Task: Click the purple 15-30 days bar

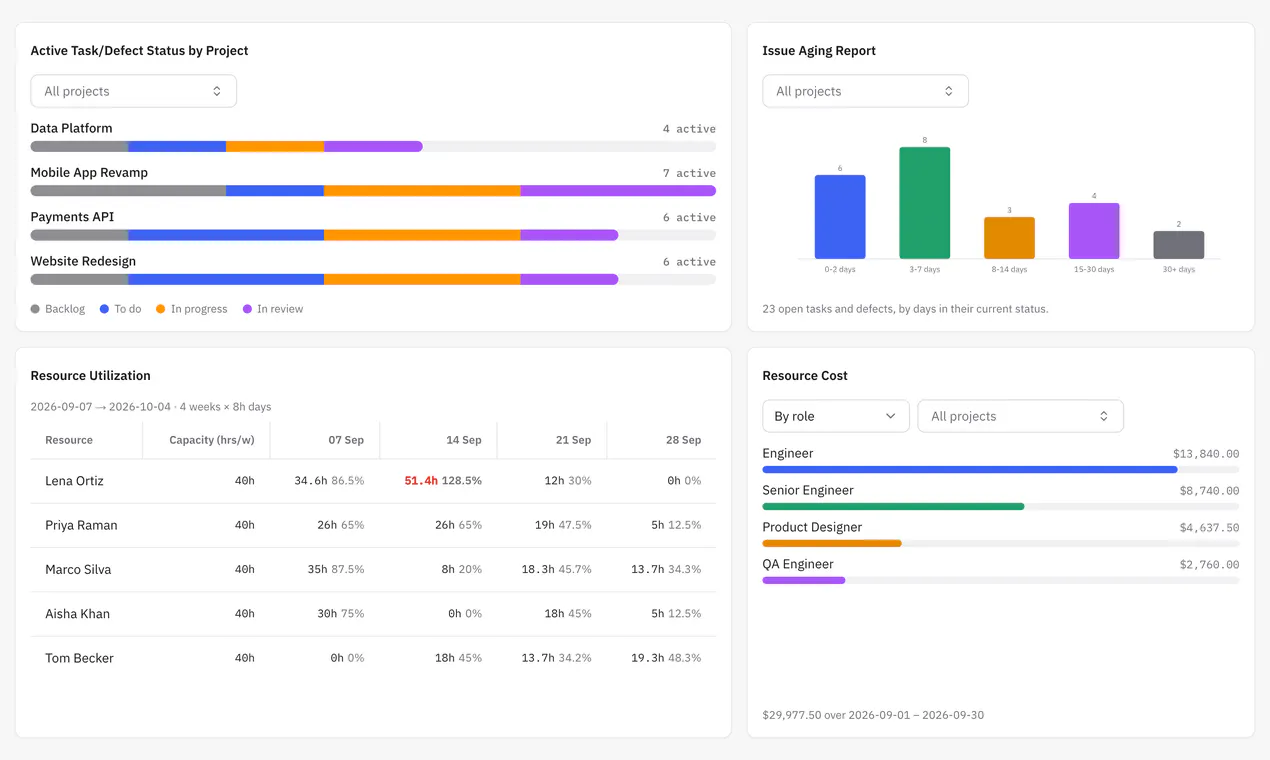Action: (1094, 231)
